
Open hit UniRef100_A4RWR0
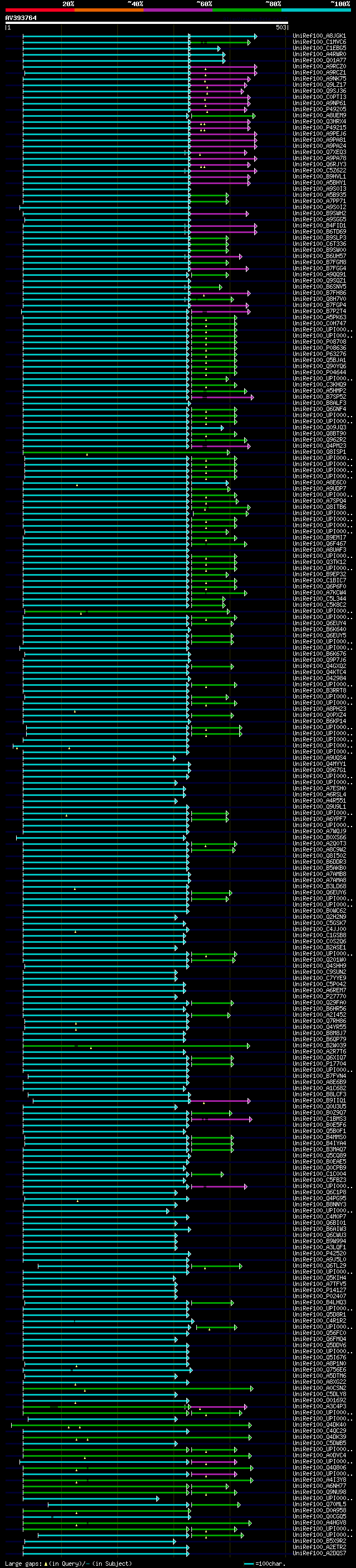[x=319, y=54]
